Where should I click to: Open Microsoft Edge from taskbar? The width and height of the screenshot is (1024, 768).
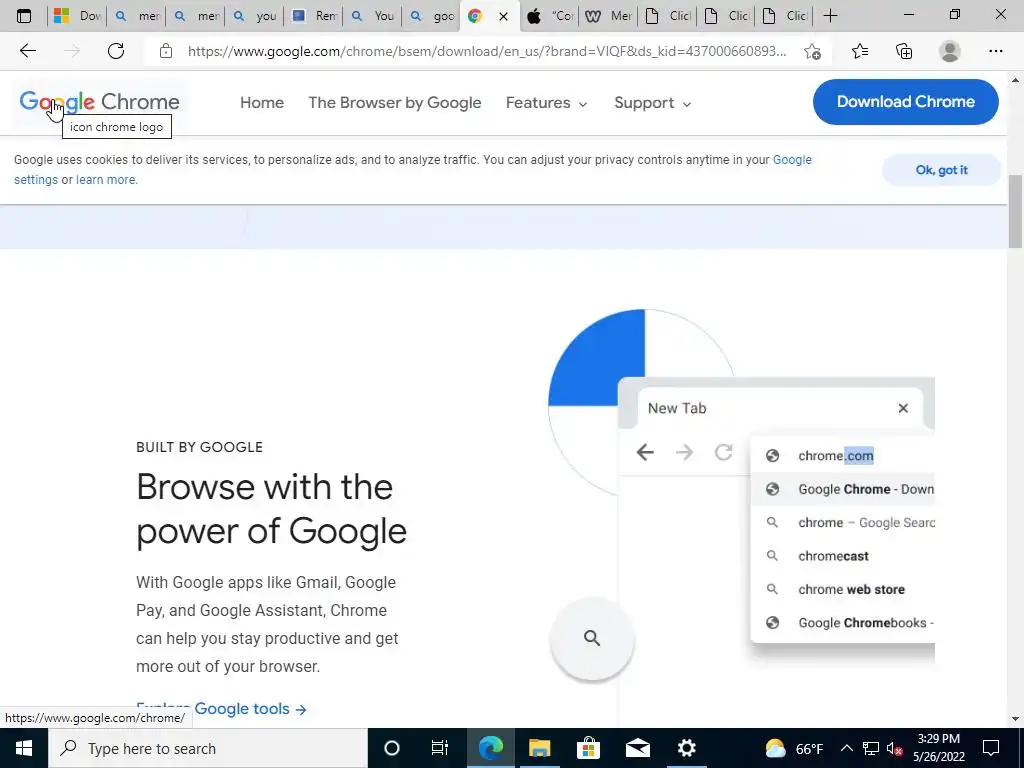490,748
